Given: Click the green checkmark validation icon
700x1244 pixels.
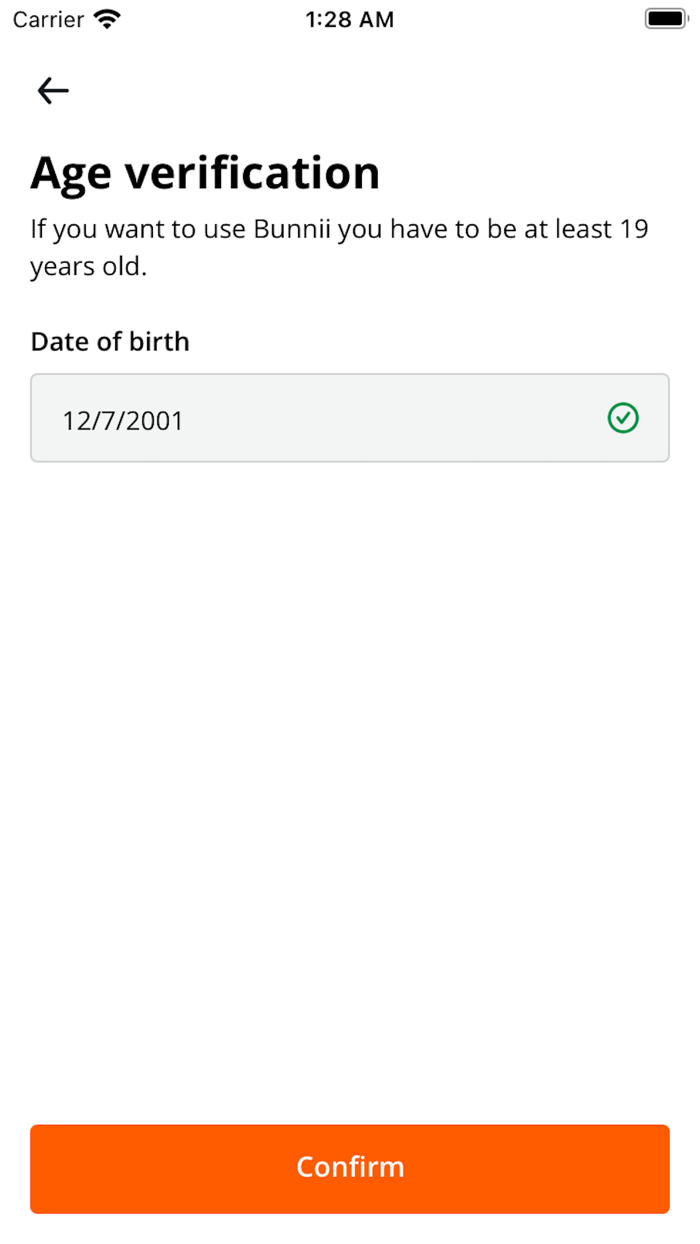Looking at the screenshot, I should coord(623,418).
